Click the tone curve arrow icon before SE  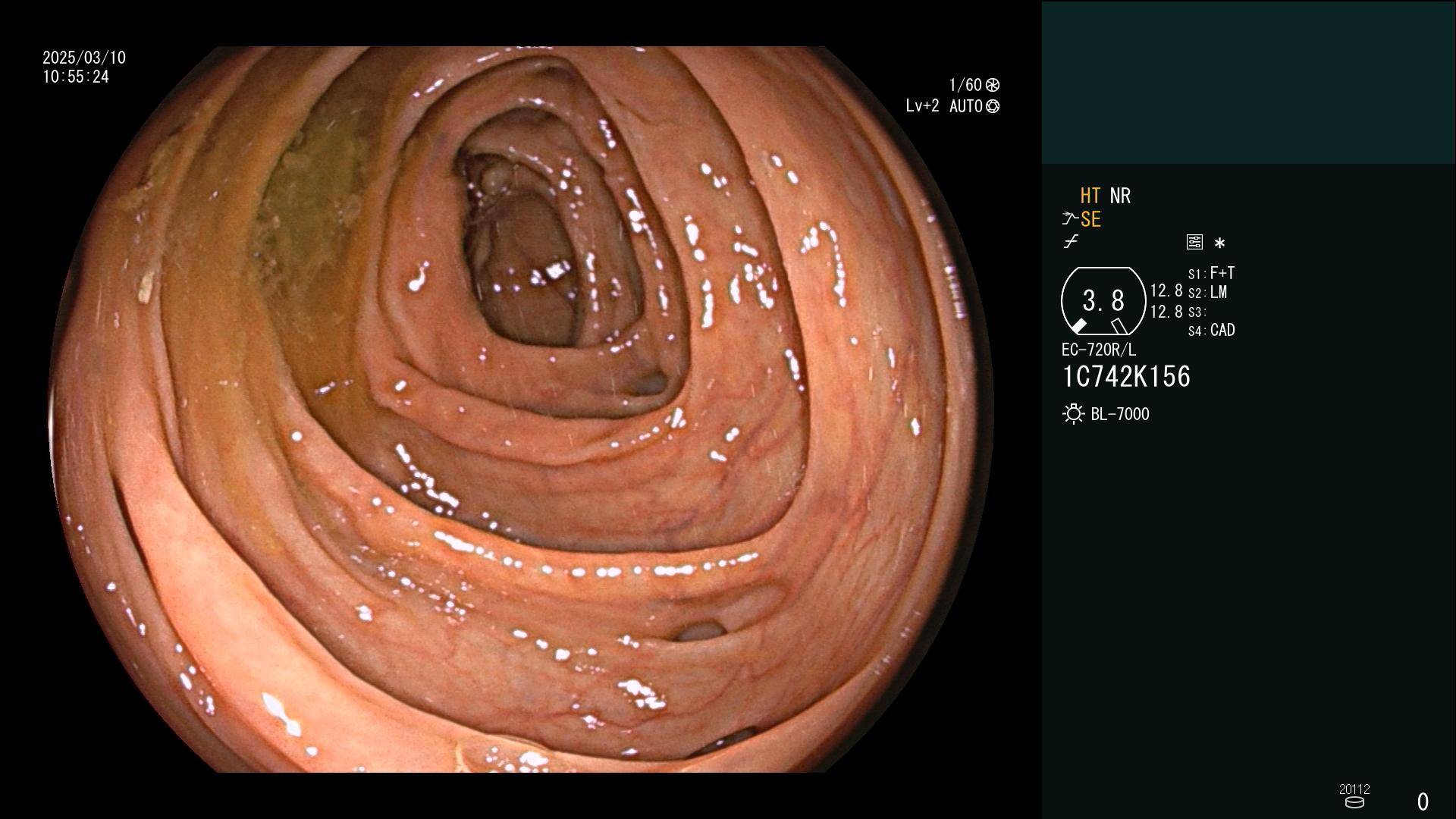[1070, 219]
